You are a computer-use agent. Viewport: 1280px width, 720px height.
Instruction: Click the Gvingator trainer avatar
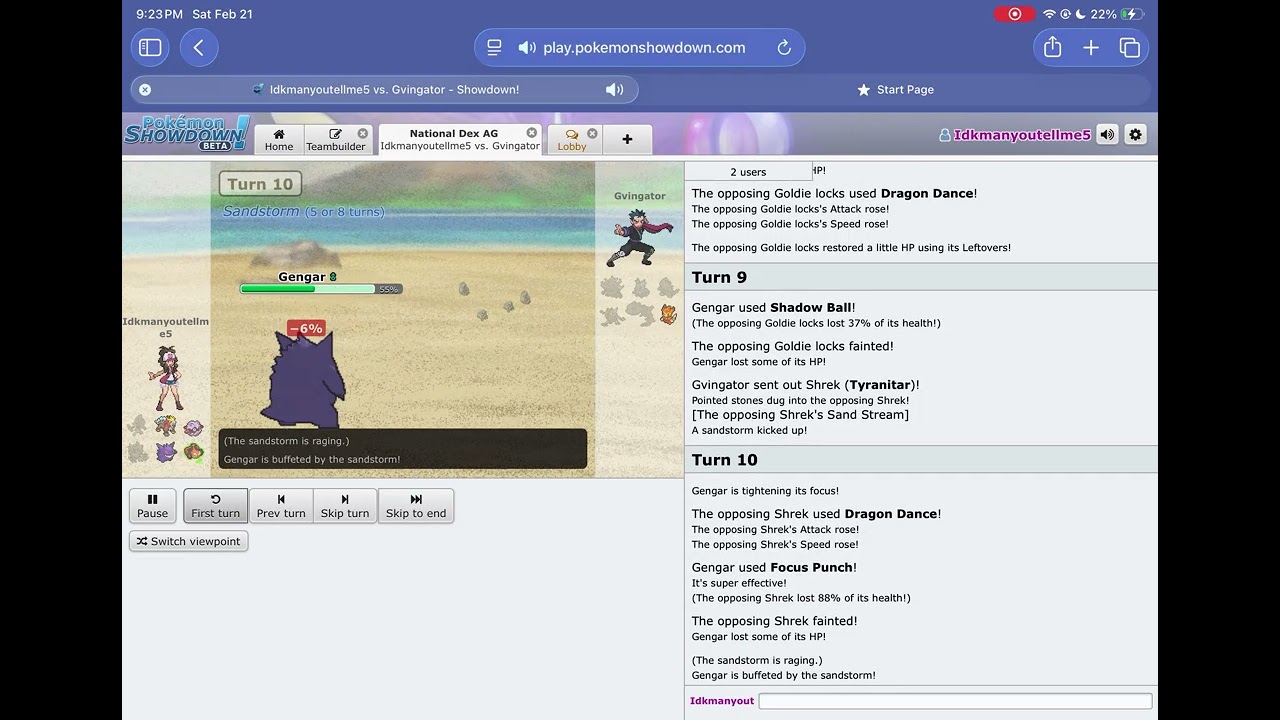tap(640, 238)
